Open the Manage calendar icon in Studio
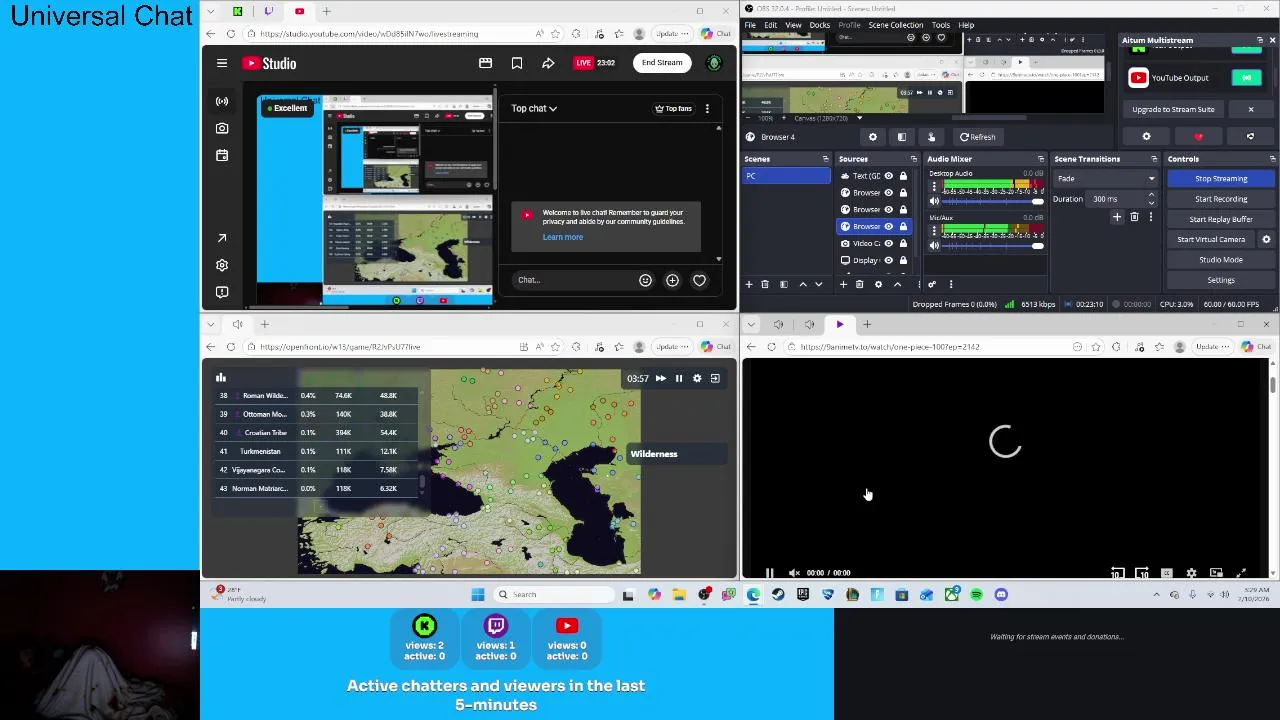1280x720 pixels. click(x=222, y=155)
